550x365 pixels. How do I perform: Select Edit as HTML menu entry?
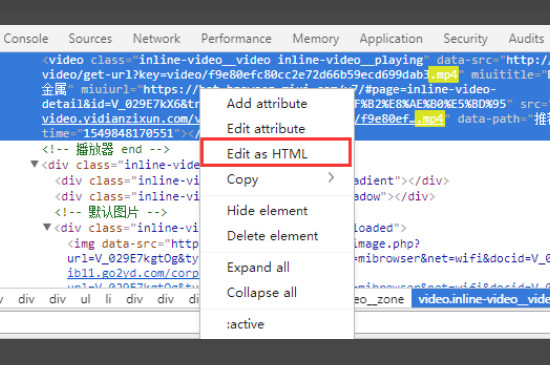click(x=277, y=154)
